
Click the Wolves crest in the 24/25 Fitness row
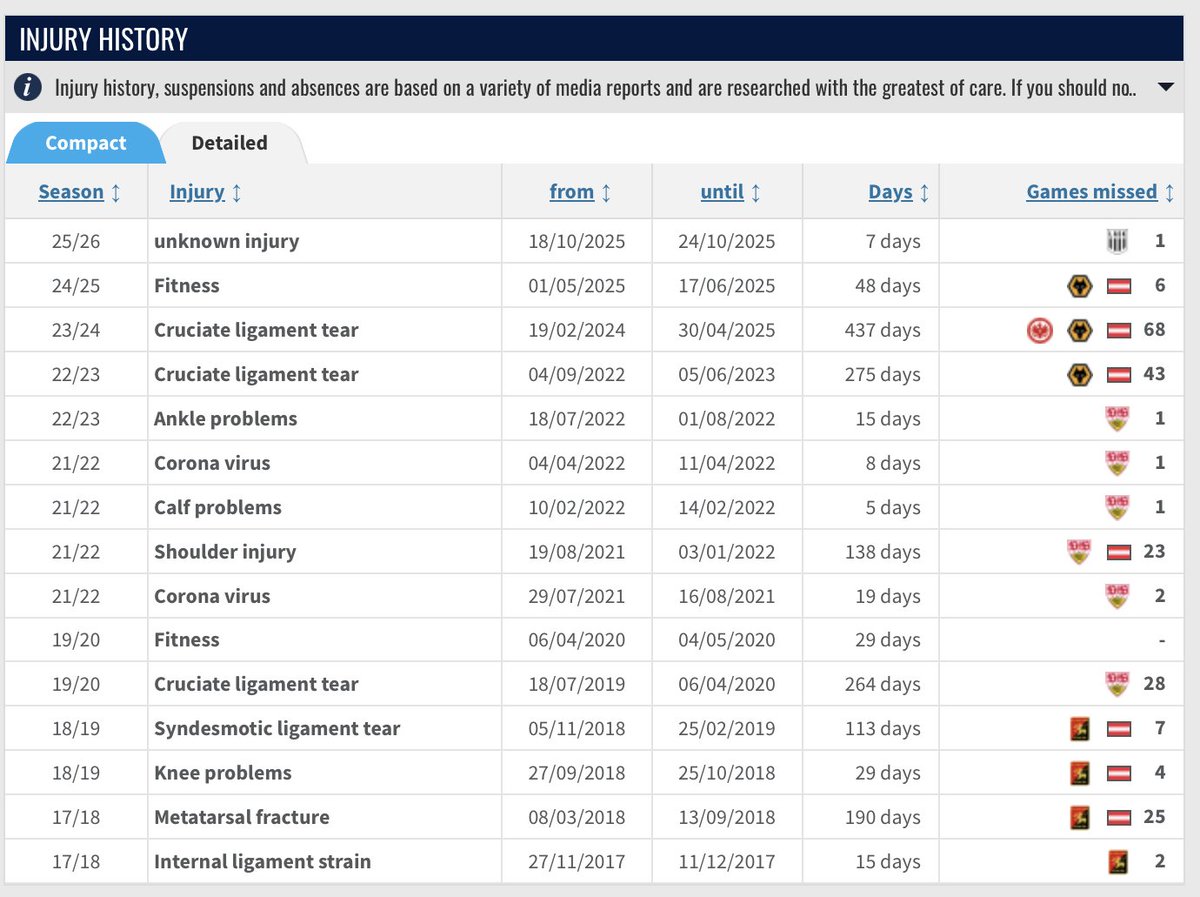click(x=1078, y=286)
